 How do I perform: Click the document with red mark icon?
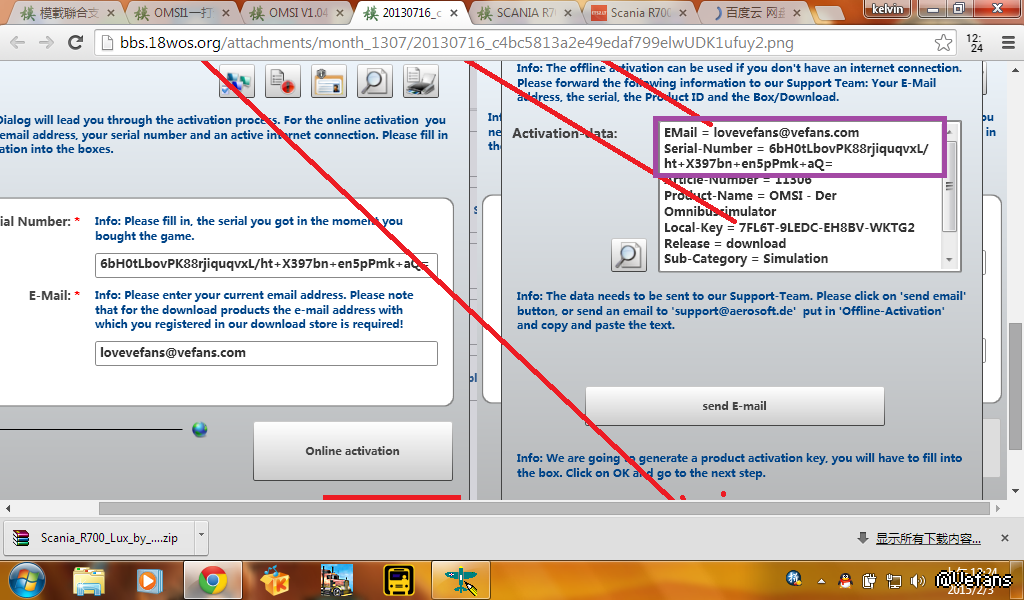click(x=283, y=82)
